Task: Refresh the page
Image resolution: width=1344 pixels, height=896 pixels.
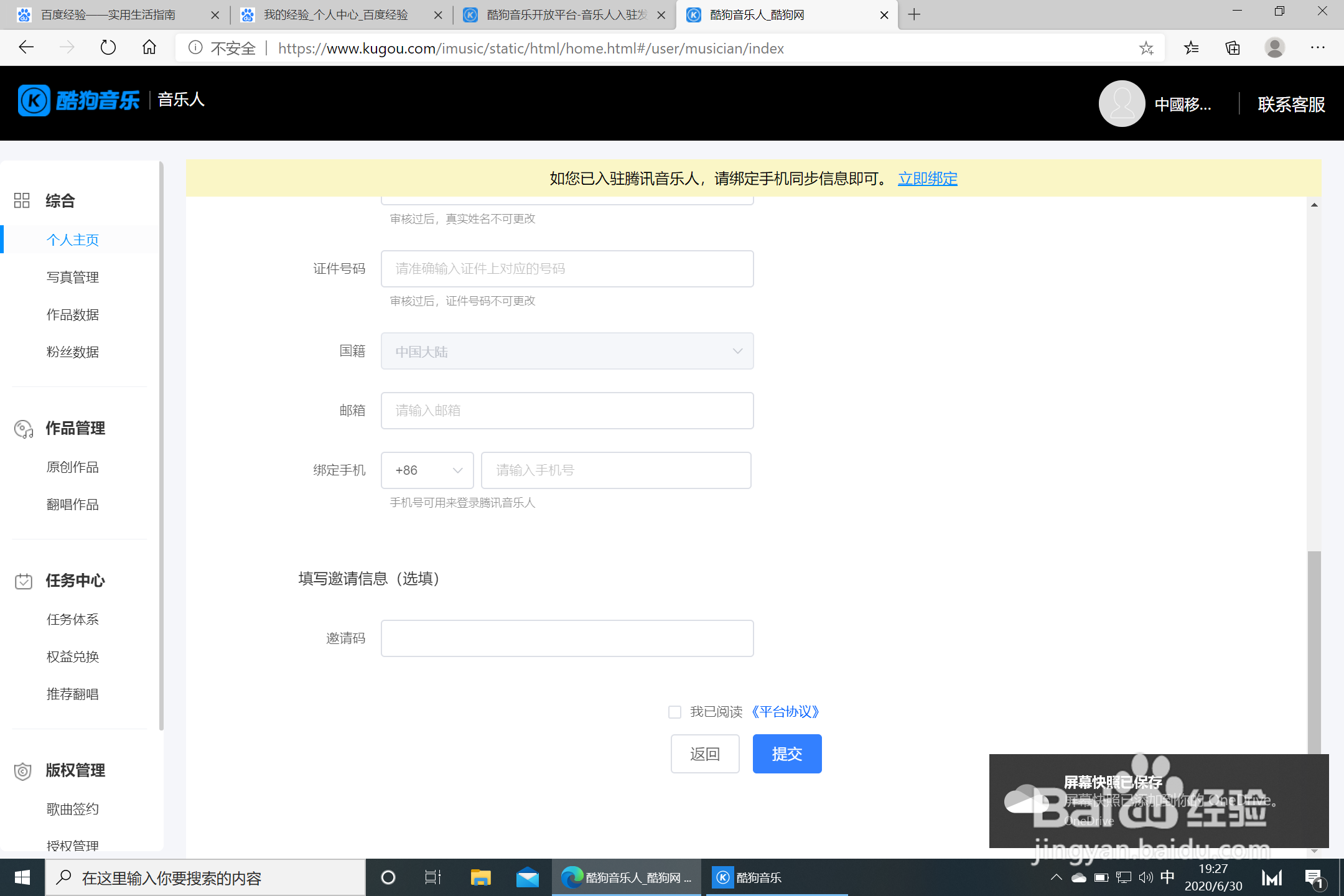Action: [108, 48]
